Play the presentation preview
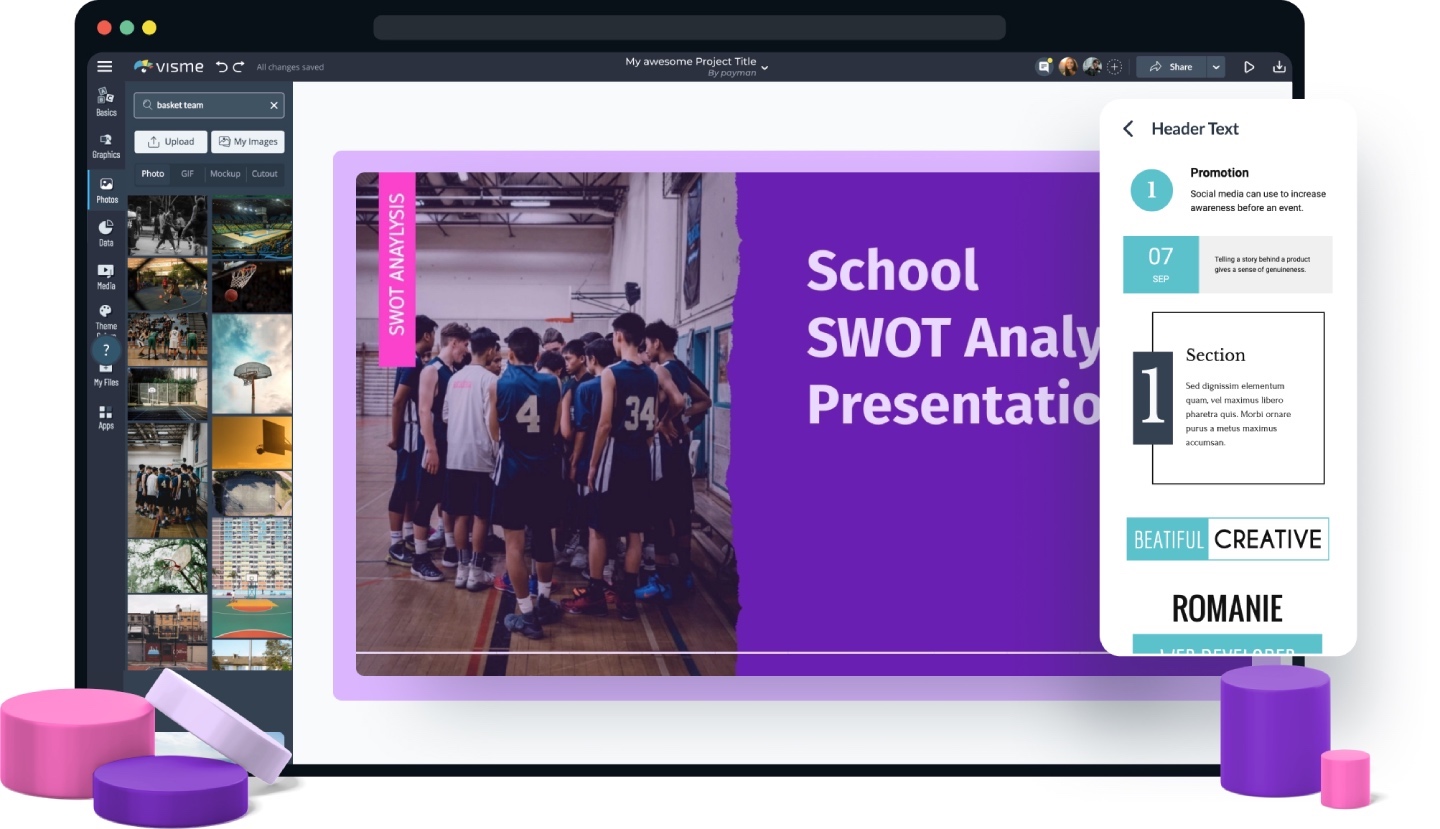Screen dimensions: 1440x829 point(1249,67)
